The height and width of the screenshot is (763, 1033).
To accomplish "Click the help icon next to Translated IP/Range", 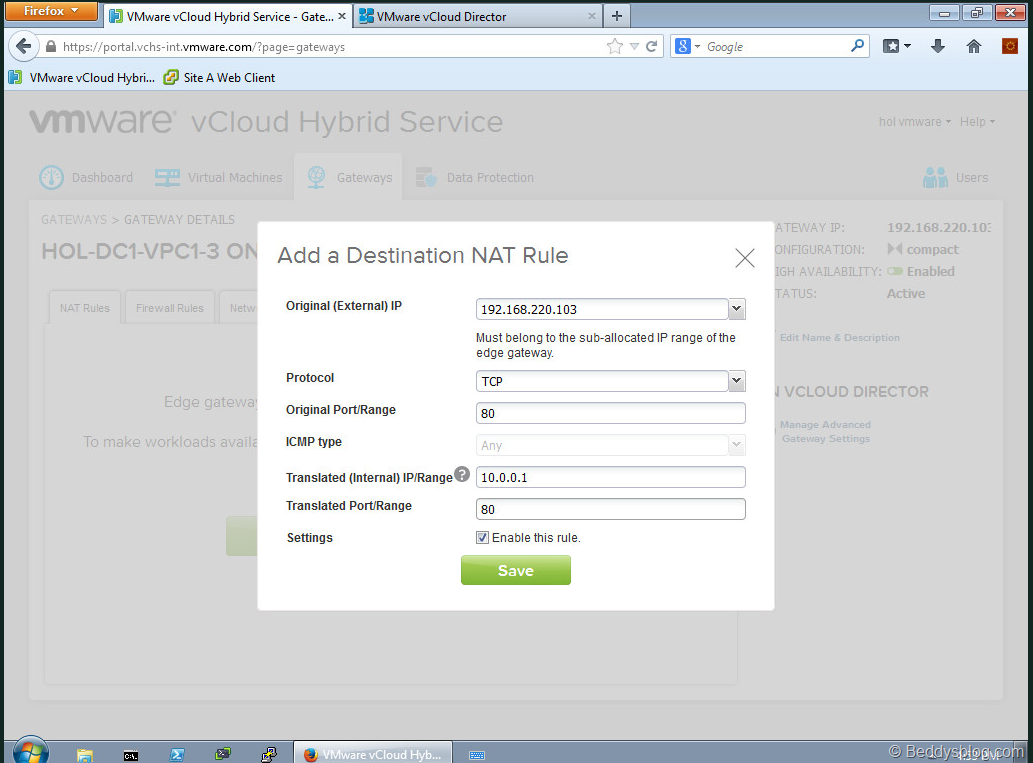I will (x=462, y=474).
